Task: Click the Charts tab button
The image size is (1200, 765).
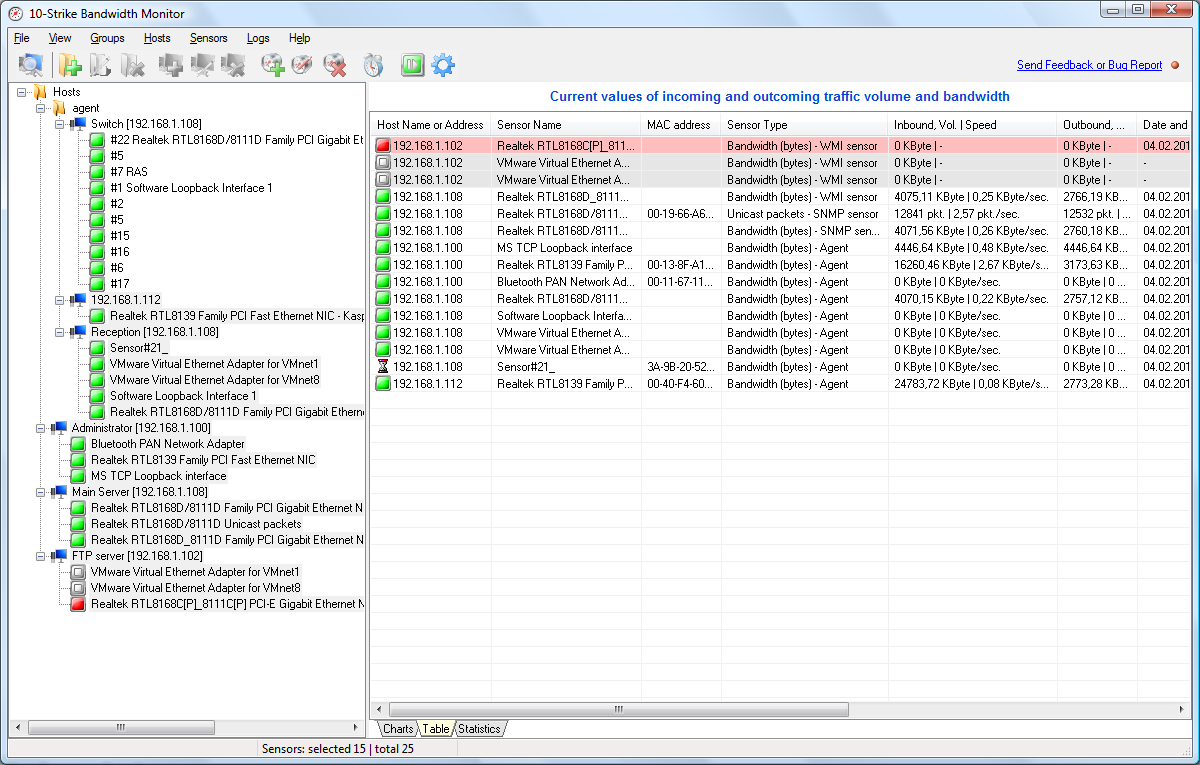Action: pyautogui.click(x=397, y=729)
